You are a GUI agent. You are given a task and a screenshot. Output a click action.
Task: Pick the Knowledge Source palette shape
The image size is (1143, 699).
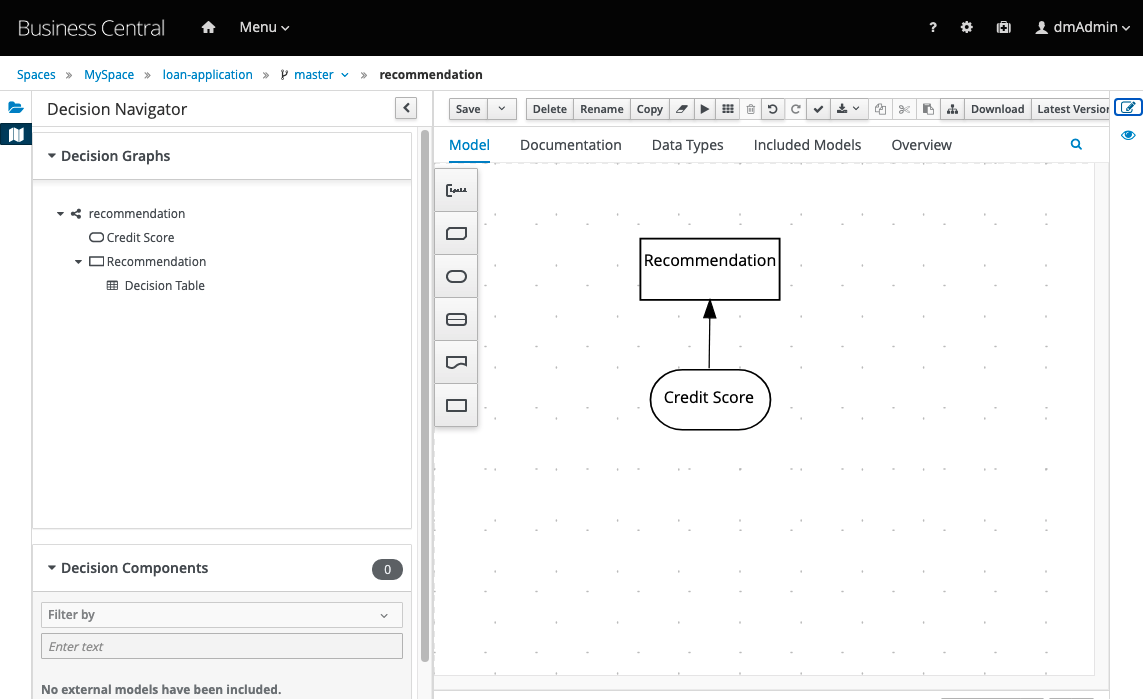(456, 363)
